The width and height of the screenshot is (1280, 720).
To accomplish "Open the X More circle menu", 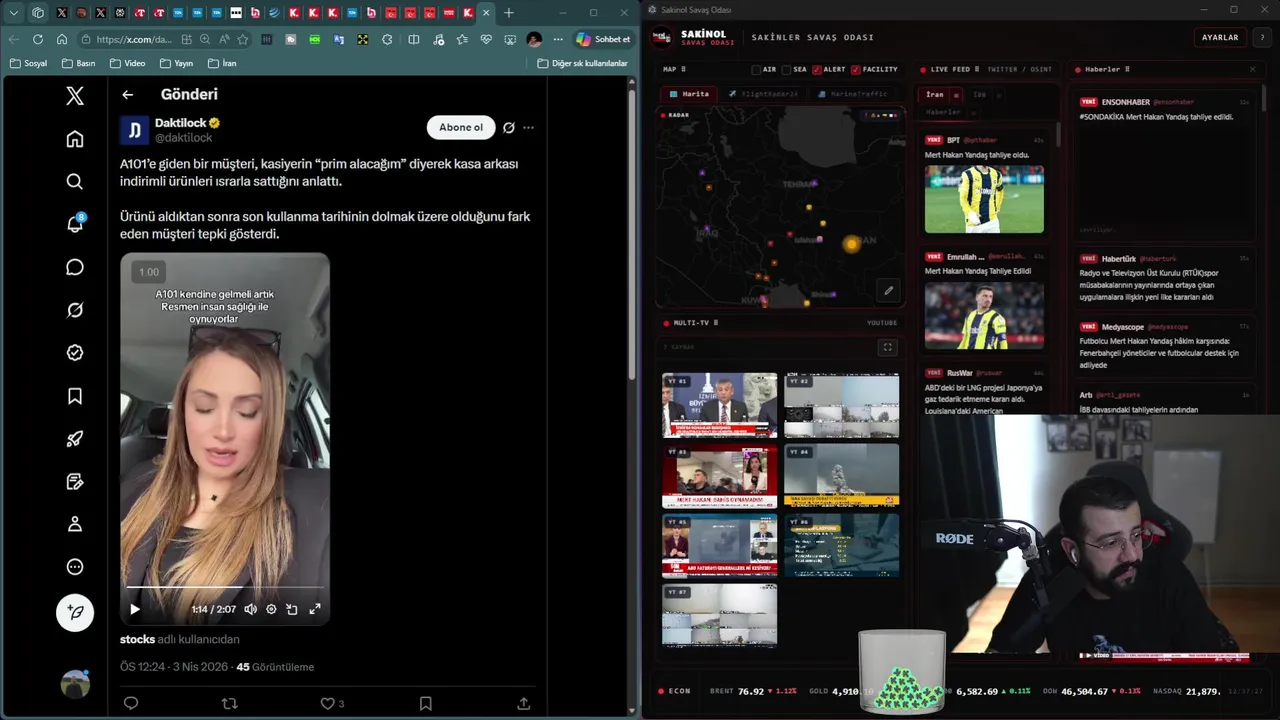I will (x=75, y=567).
